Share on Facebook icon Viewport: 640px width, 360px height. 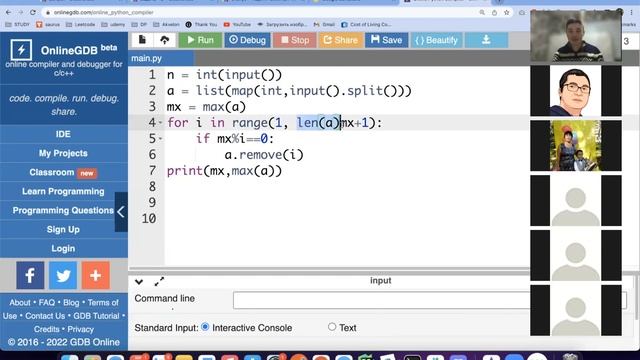(30, 275)
